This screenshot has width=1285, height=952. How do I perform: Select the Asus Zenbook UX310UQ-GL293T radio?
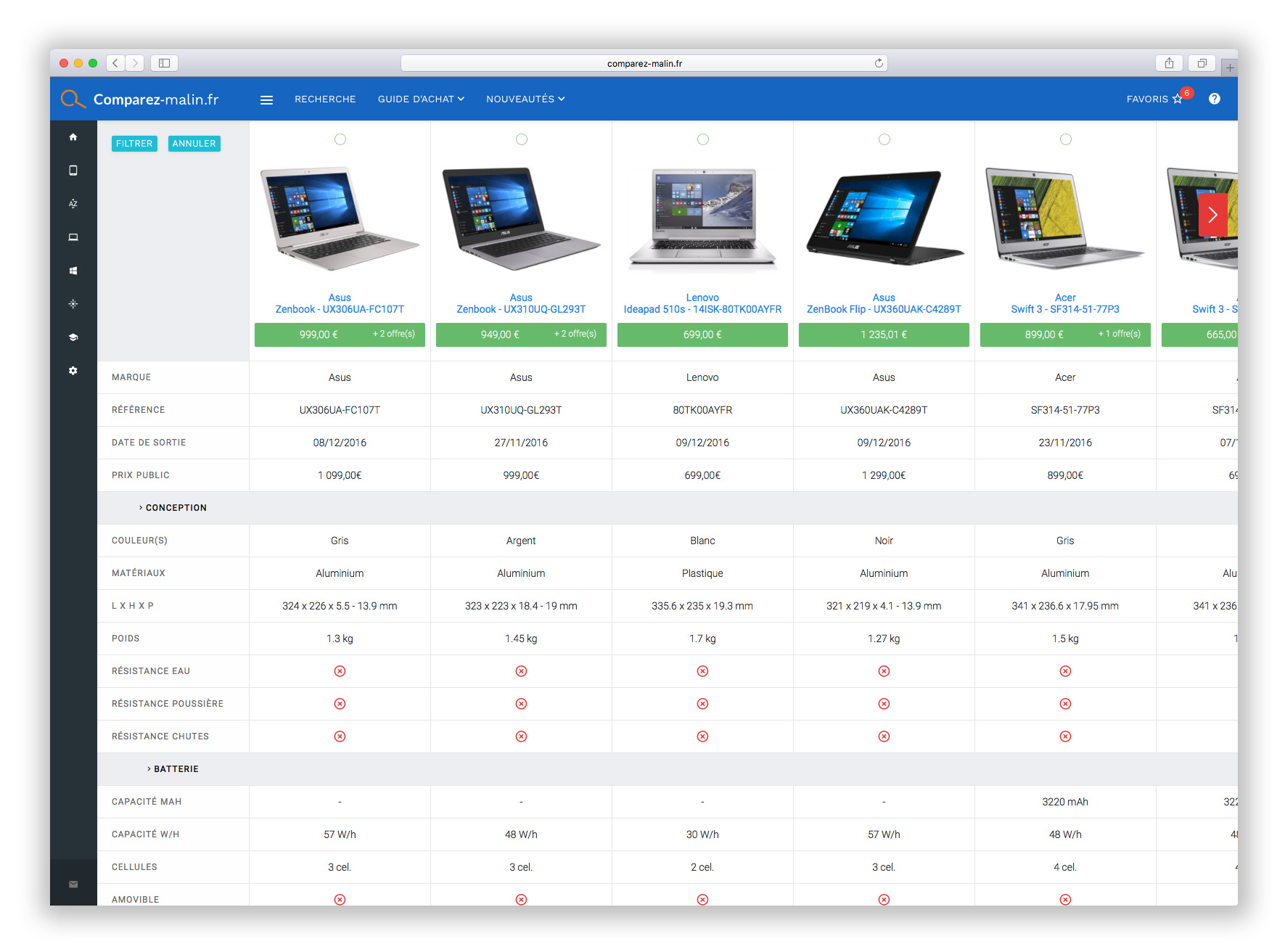click(x=522, y=139)
